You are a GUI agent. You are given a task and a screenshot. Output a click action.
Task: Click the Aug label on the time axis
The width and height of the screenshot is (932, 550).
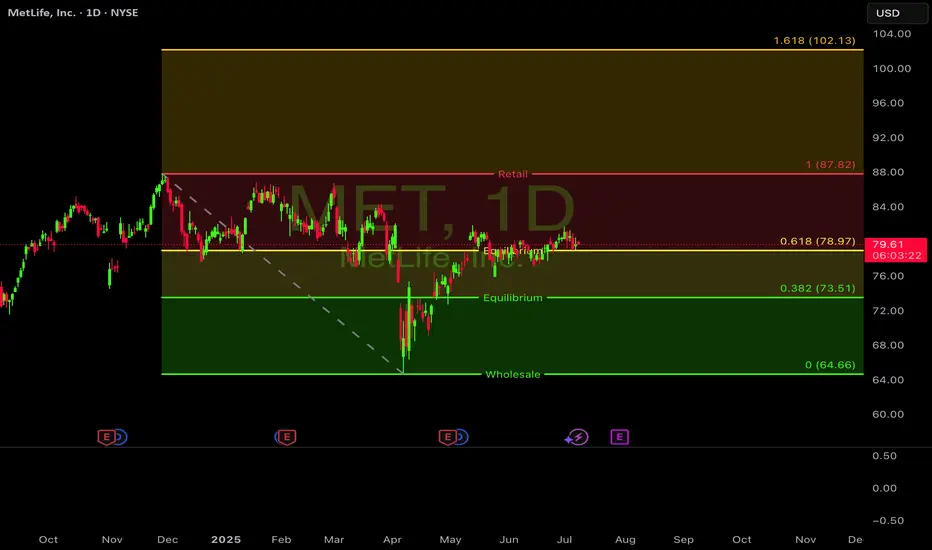[x=625, y=540]
